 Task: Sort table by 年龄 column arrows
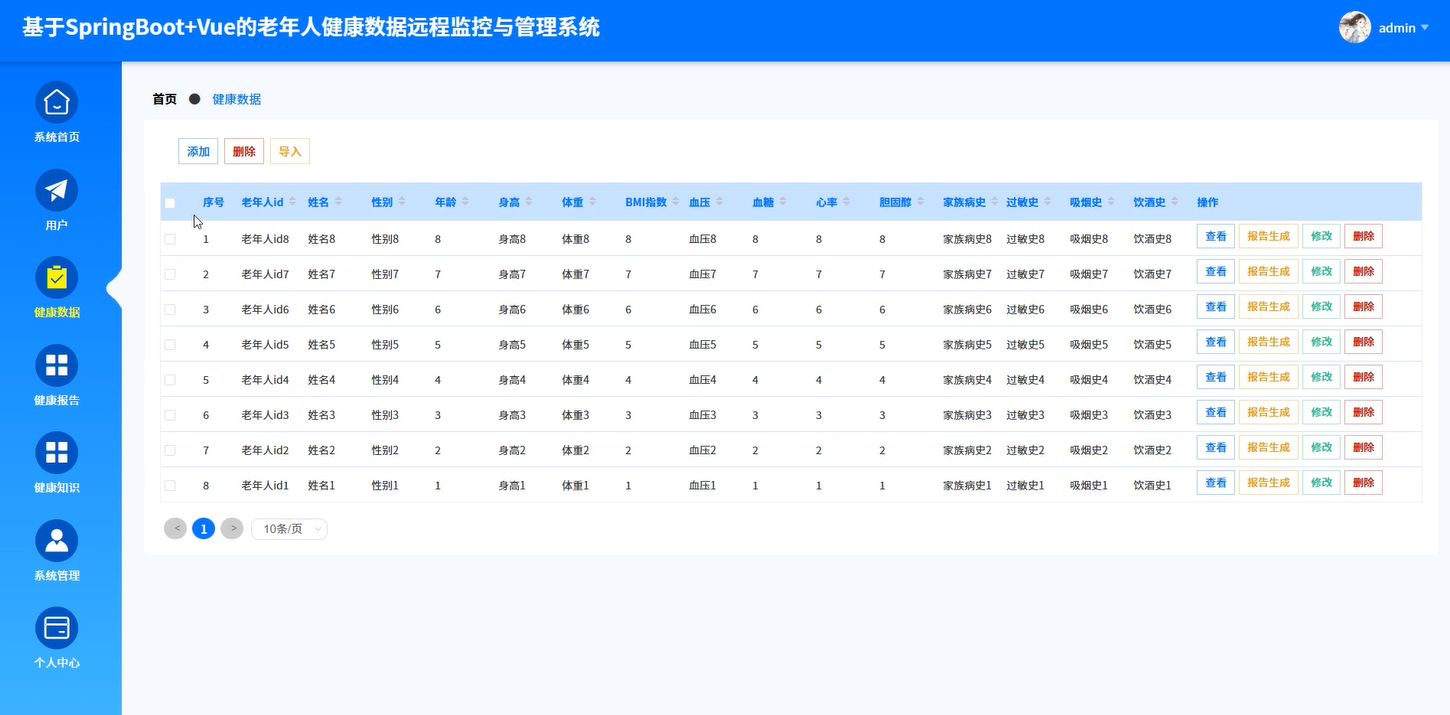coord(465,202)
